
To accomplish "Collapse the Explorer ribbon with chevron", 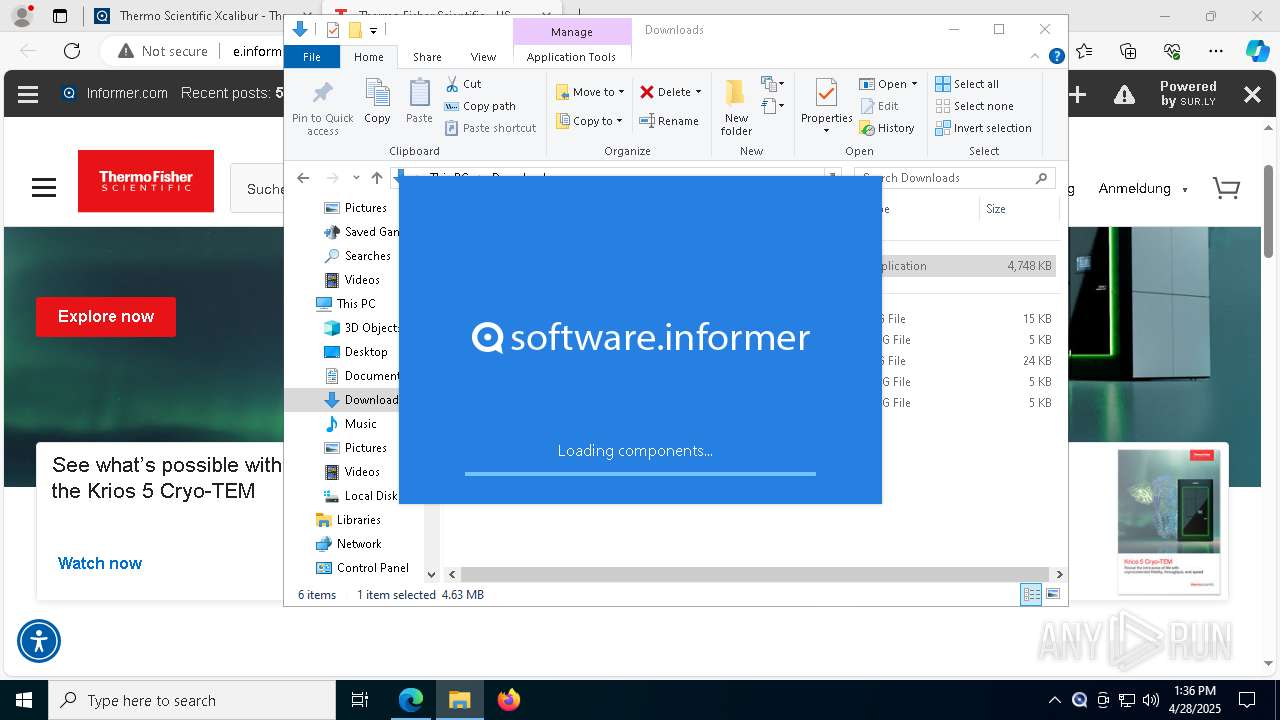I will pyautogui.click(x=1035, y=56).
